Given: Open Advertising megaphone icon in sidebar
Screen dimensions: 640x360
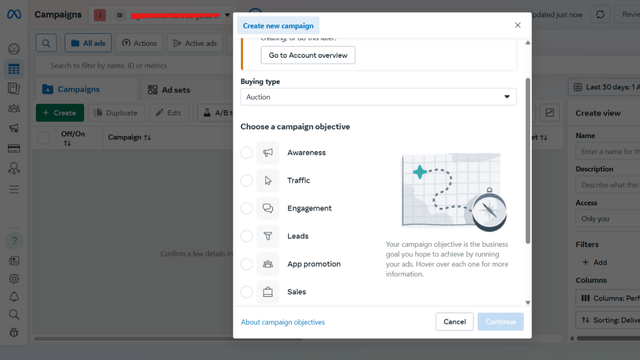Looking at the screenshot, I should pos(14,128).
